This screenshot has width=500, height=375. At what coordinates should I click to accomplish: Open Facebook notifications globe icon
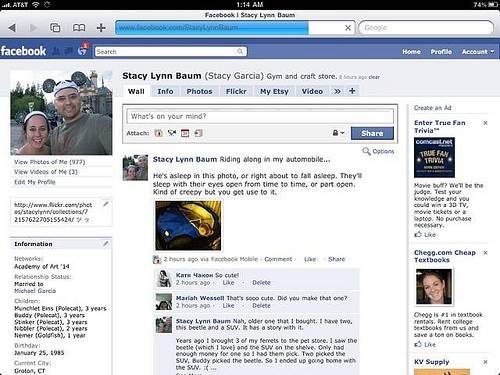tap(82, 51)
